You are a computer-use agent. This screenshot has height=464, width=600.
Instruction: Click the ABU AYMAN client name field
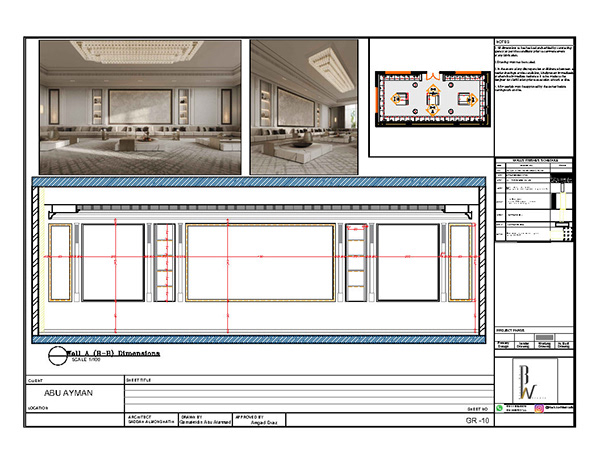point(61,393)
